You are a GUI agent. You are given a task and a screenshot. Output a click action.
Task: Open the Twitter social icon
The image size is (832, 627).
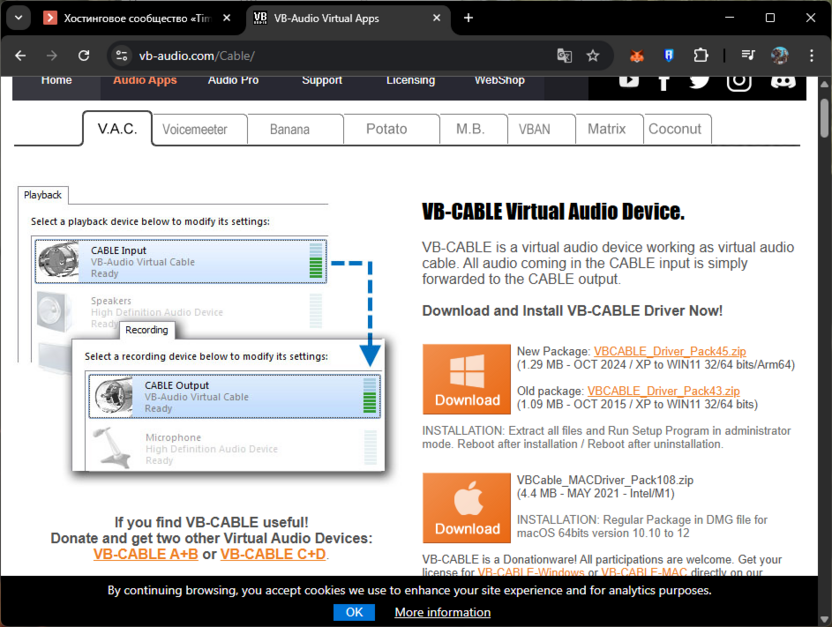pyautogui.click(x=699, y=82)
